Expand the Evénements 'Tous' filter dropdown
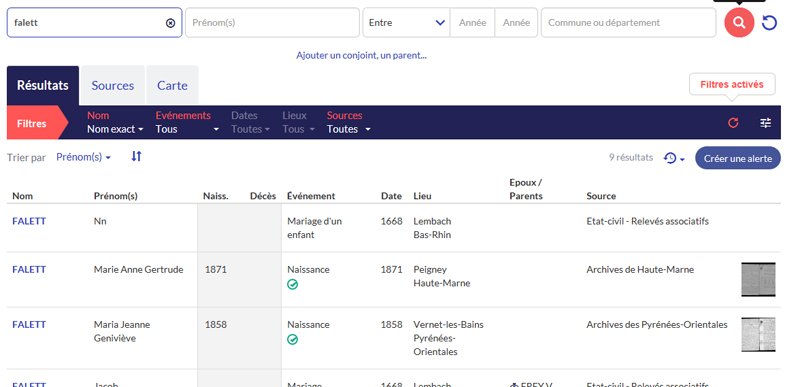This screenshot has height=387, width=800. click(187, 130)
